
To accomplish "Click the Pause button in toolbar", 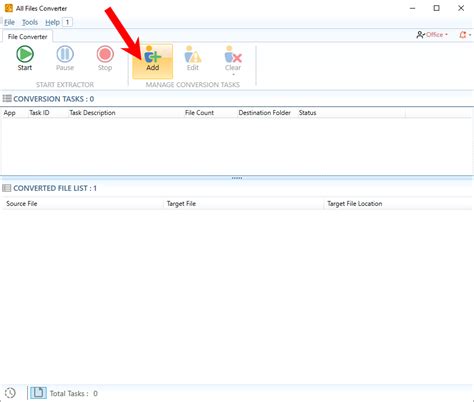I will coord(65,59).
